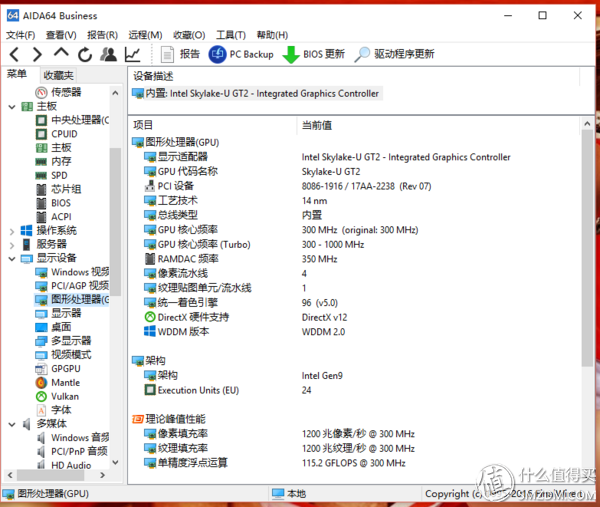Click the Up level arrow icon
The height and width of the screenshot is (507, 600).
pos(61,54)
